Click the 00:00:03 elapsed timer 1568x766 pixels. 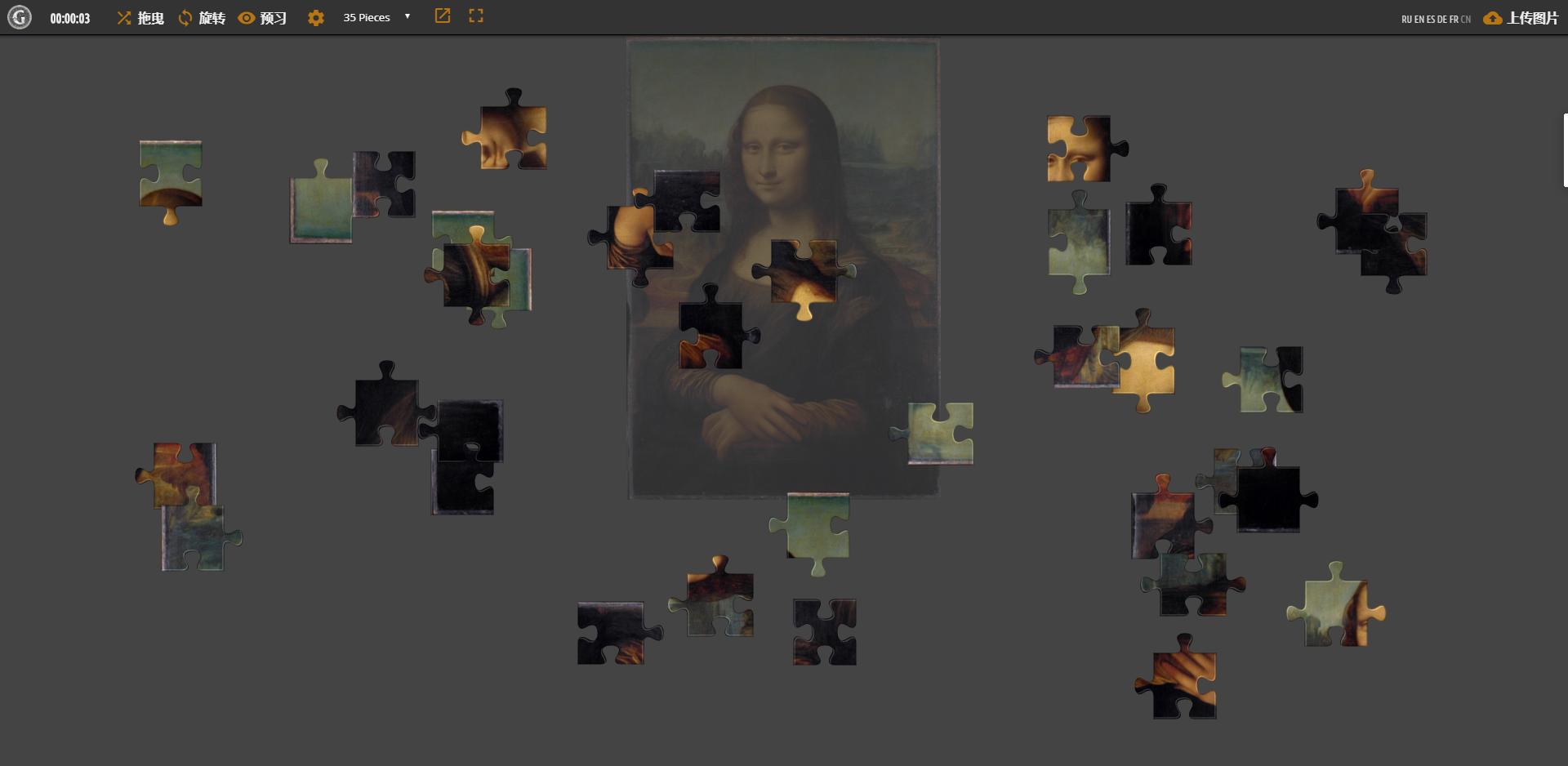70,18
